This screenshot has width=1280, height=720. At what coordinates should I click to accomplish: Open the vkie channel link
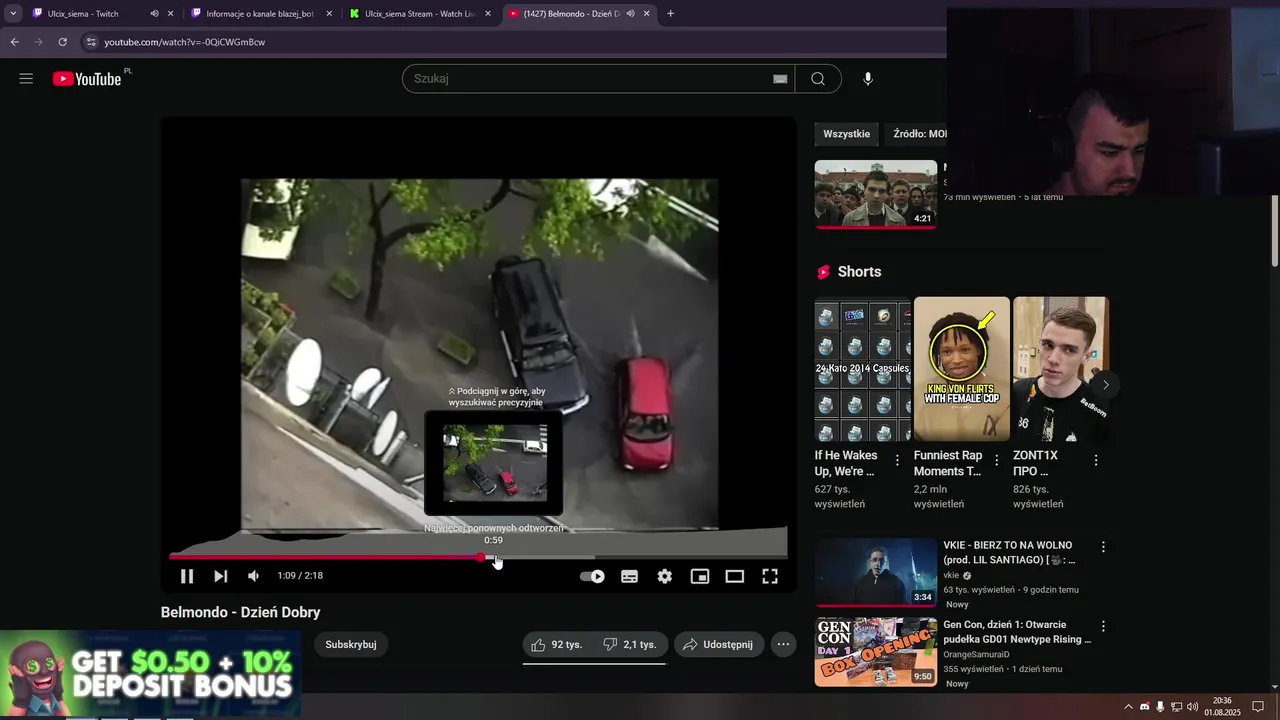pyautogui.click(x=951, y=576)
